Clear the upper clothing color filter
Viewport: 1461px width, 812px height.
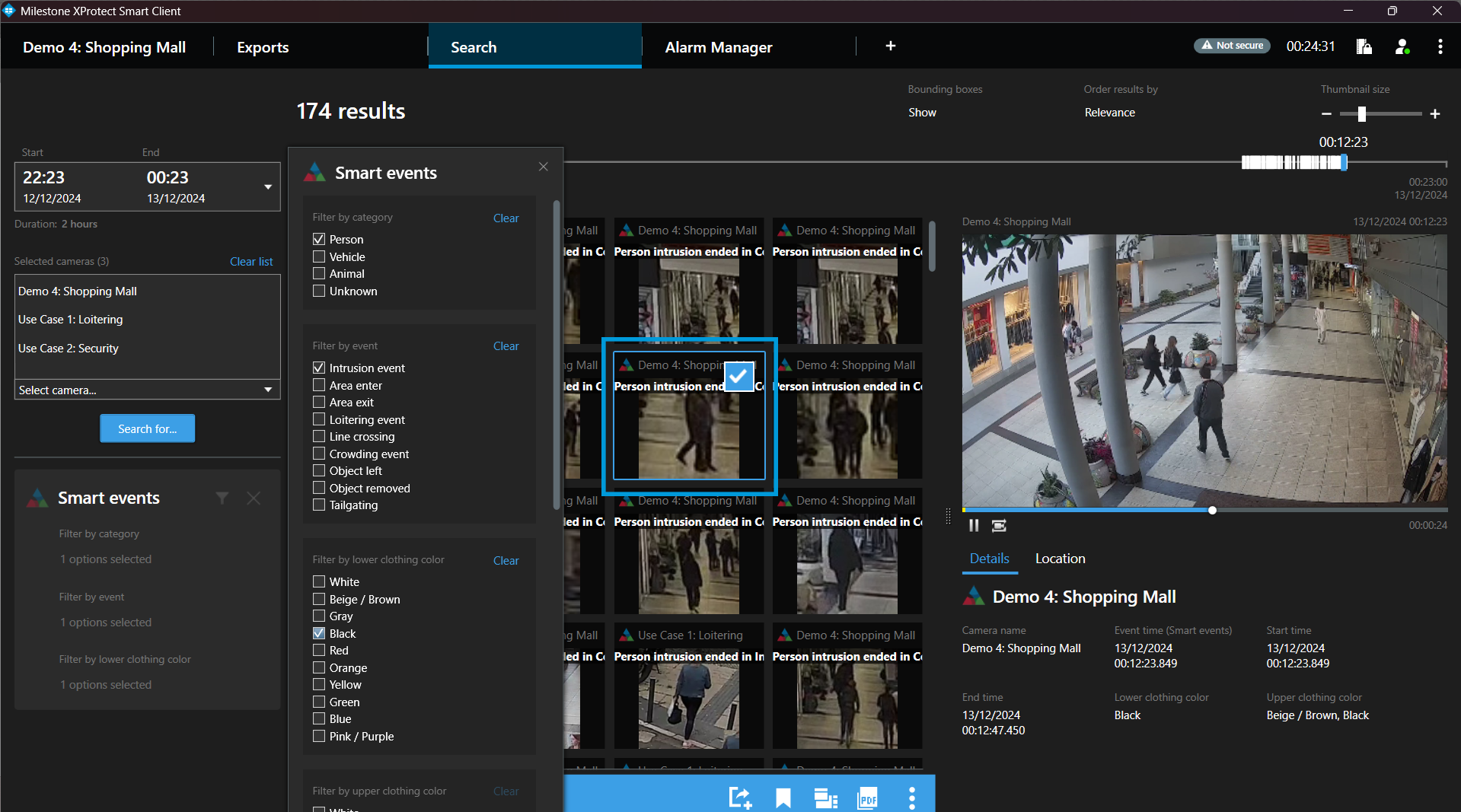pyautogui.click(x=506, y=791)
